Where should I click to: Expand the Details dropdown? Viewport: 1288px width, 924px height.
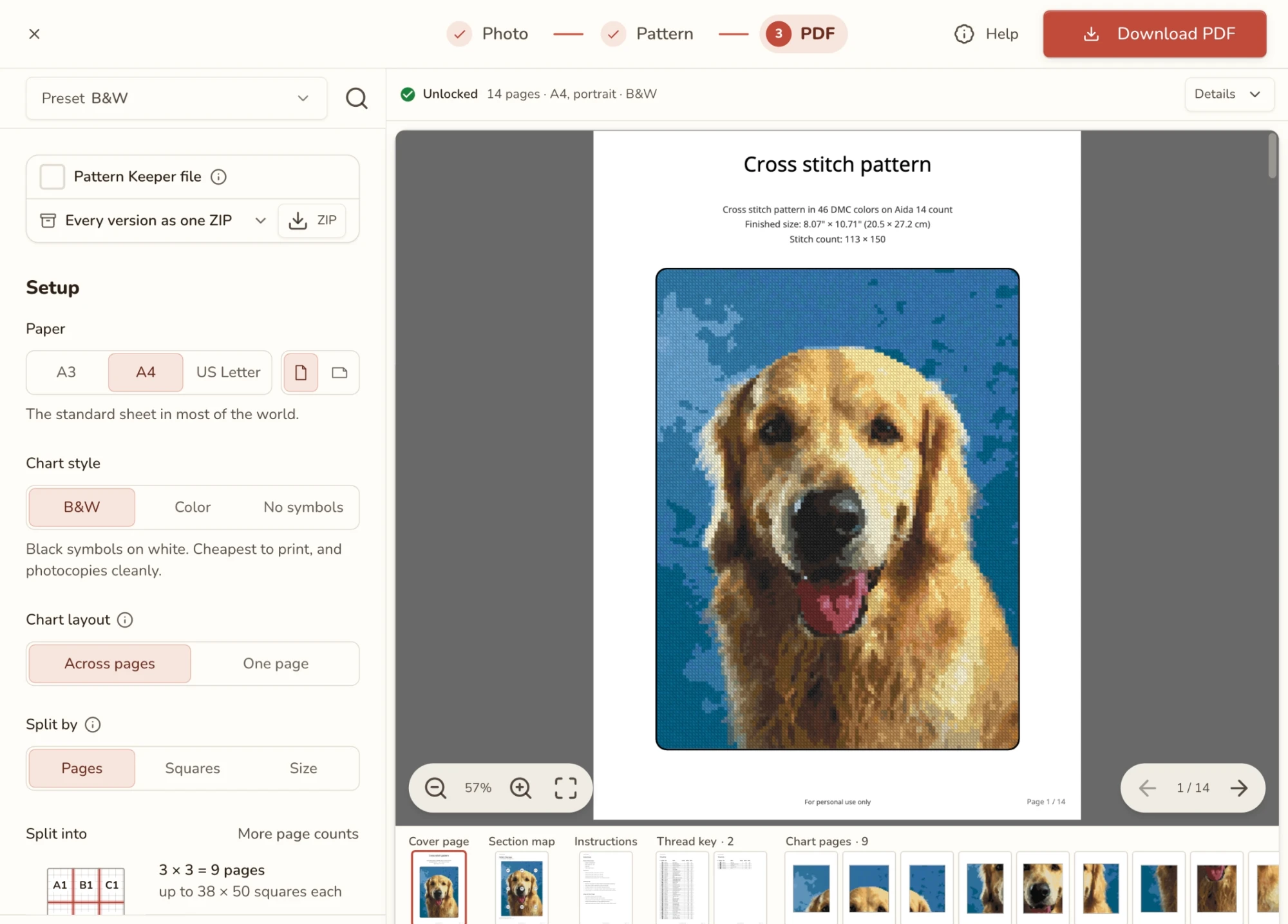pos(1229,94)
